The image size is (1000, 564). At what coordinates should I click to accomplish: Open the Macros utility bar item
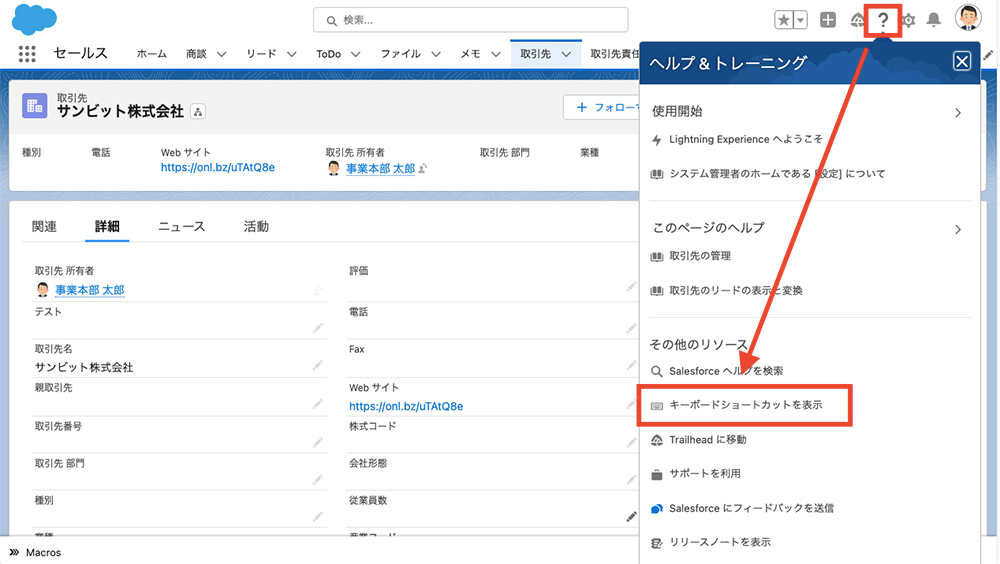[x=36, y=553]
